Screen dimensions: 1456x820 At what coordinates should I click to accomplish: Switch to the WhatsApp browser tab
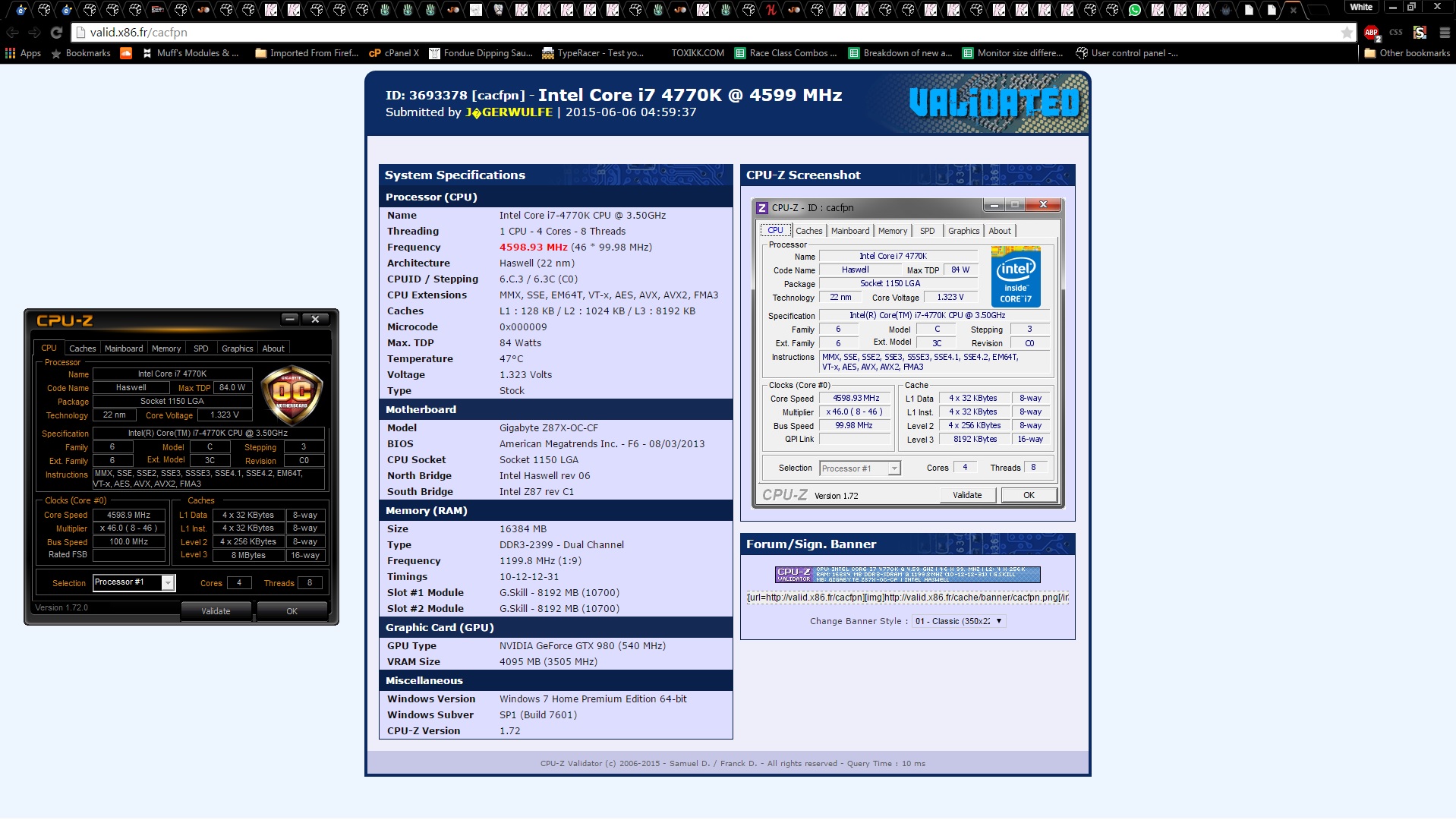(1134, 10)
